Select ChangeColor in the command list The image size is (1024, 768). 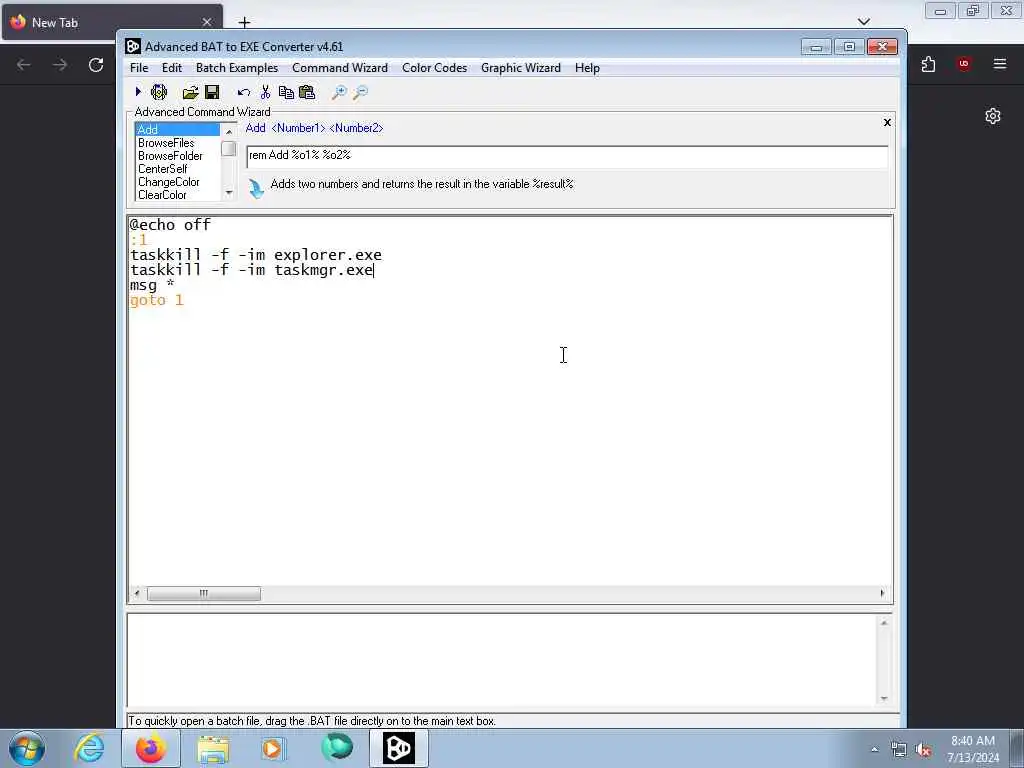(178, 182)
